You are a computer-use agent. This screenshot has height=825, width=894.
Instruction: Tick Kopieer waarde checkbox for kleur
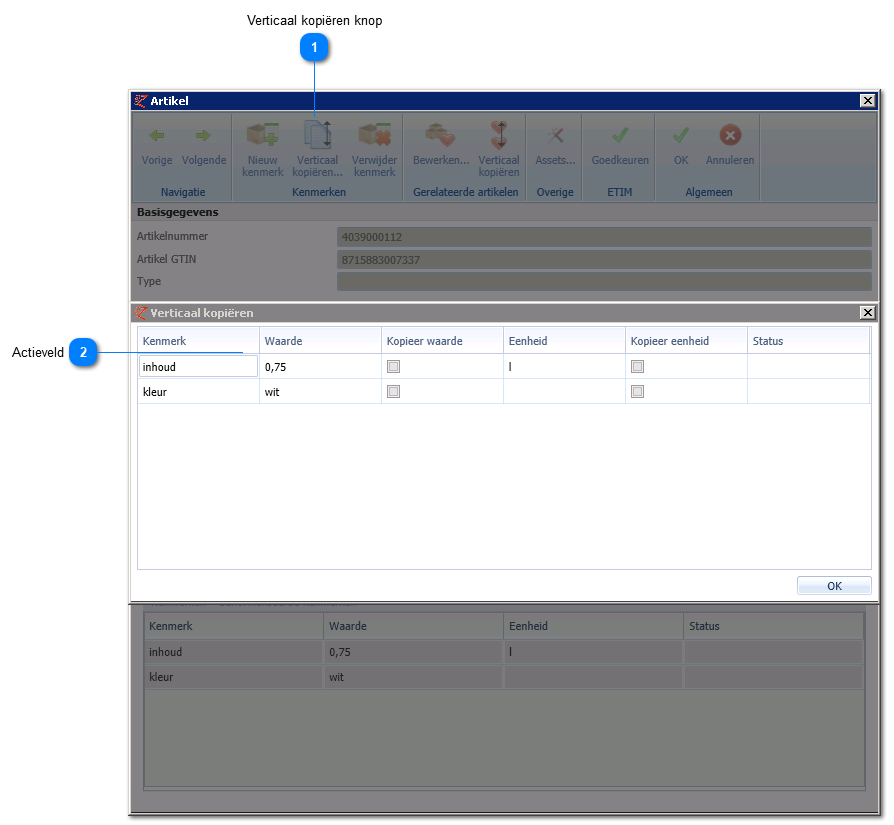tap(393, 392)
